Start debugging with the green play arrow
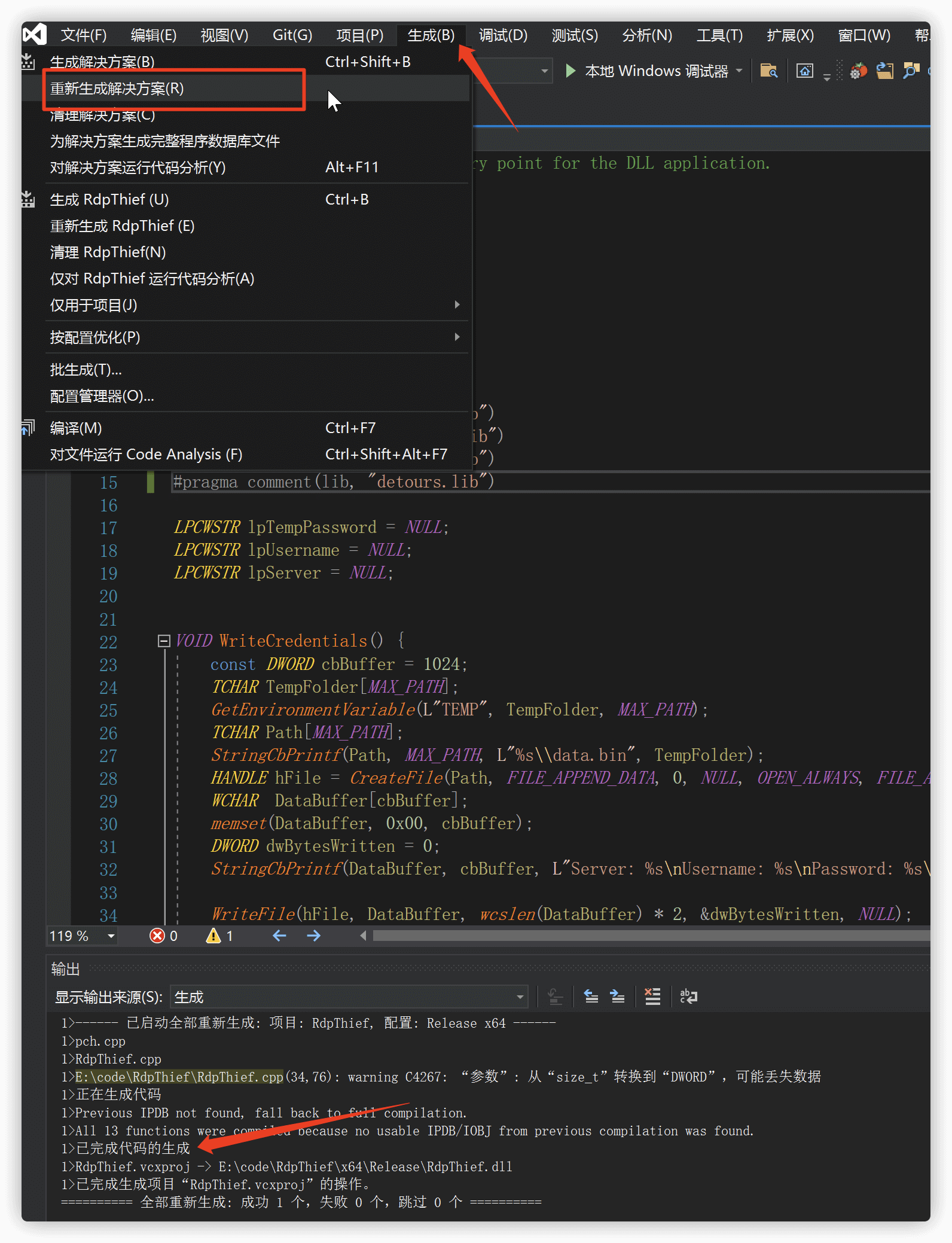 [x=570, y=71]
